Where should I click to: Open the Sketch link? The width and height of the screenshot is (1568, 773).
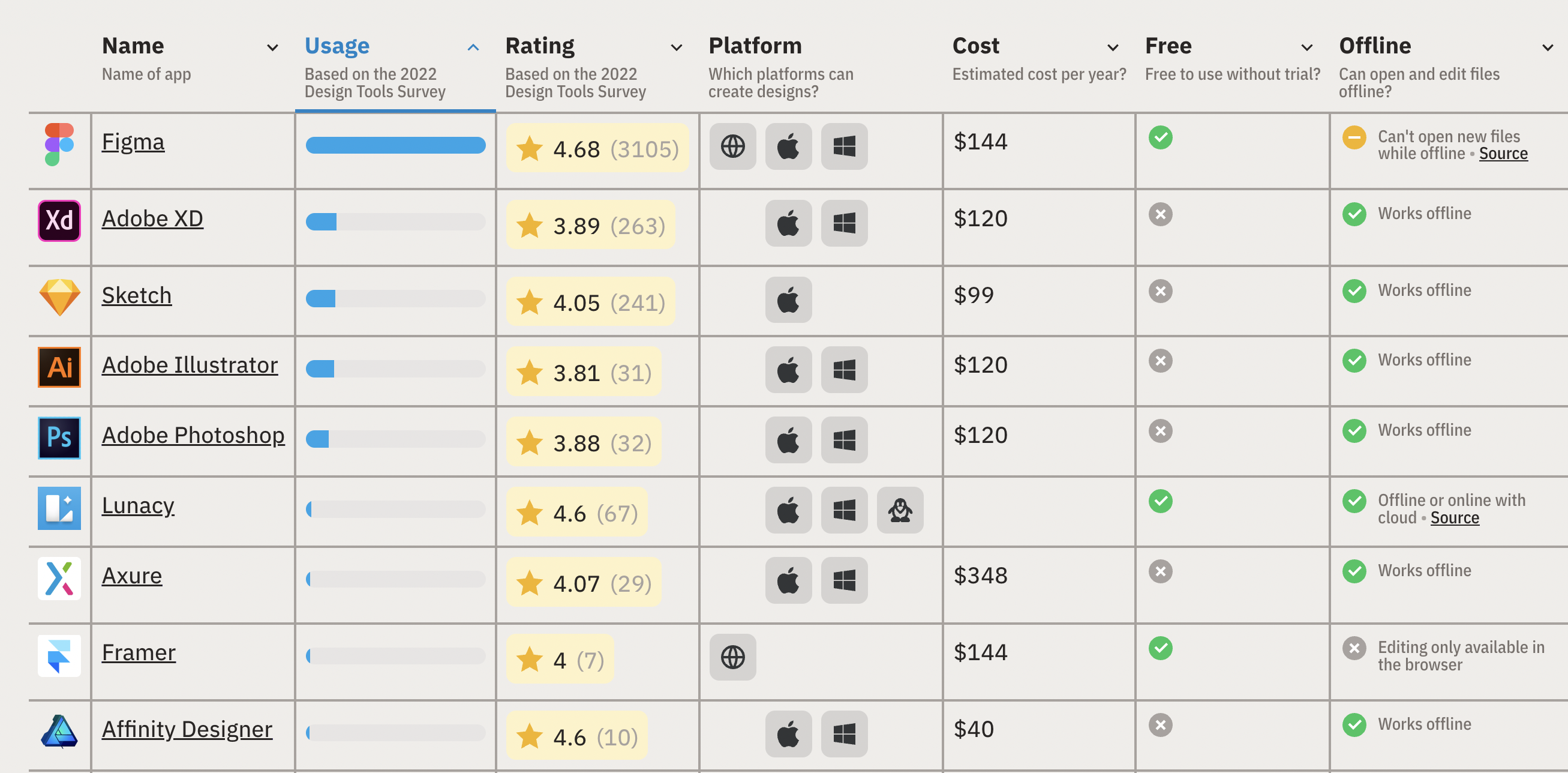(x=136, y=295)
